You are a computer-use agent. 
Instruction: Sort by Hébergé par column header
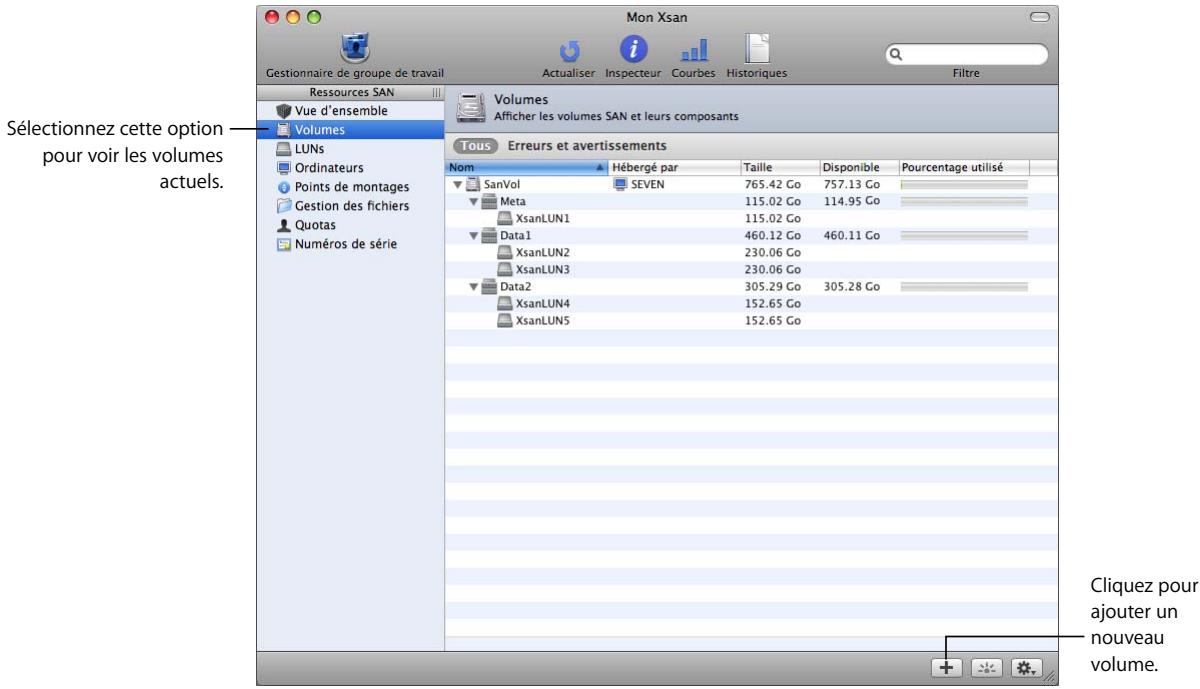click(673, 168)
